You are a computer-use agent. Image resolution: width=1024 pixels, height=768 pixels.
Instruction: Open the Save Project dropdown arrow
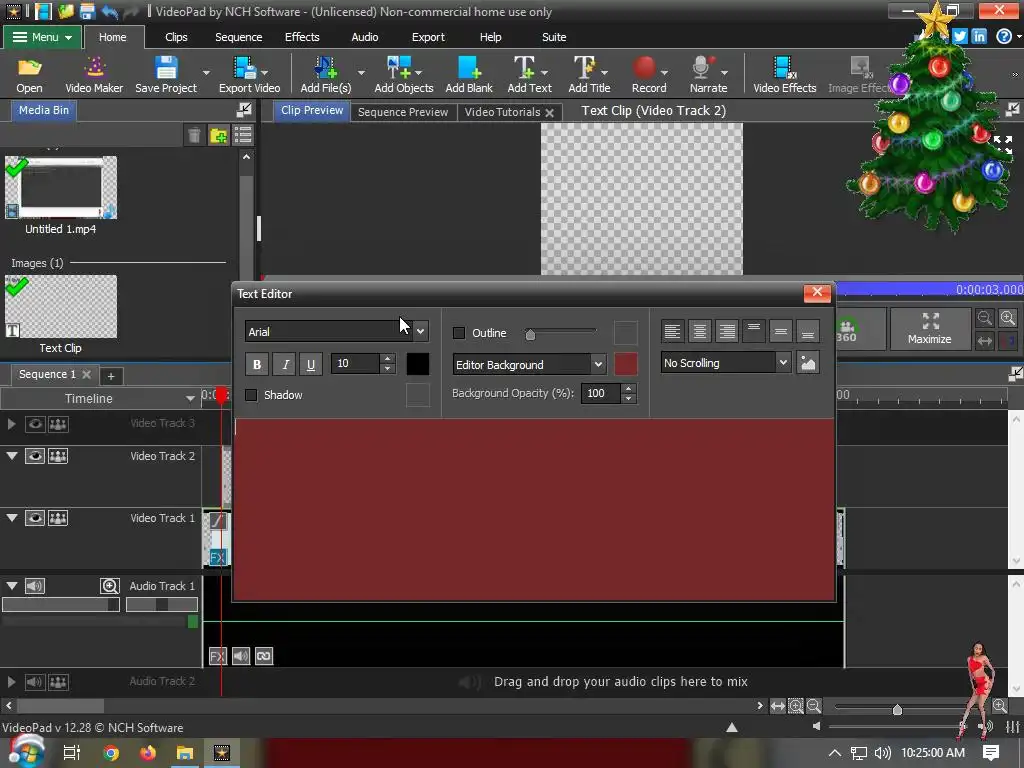point(206,72)
